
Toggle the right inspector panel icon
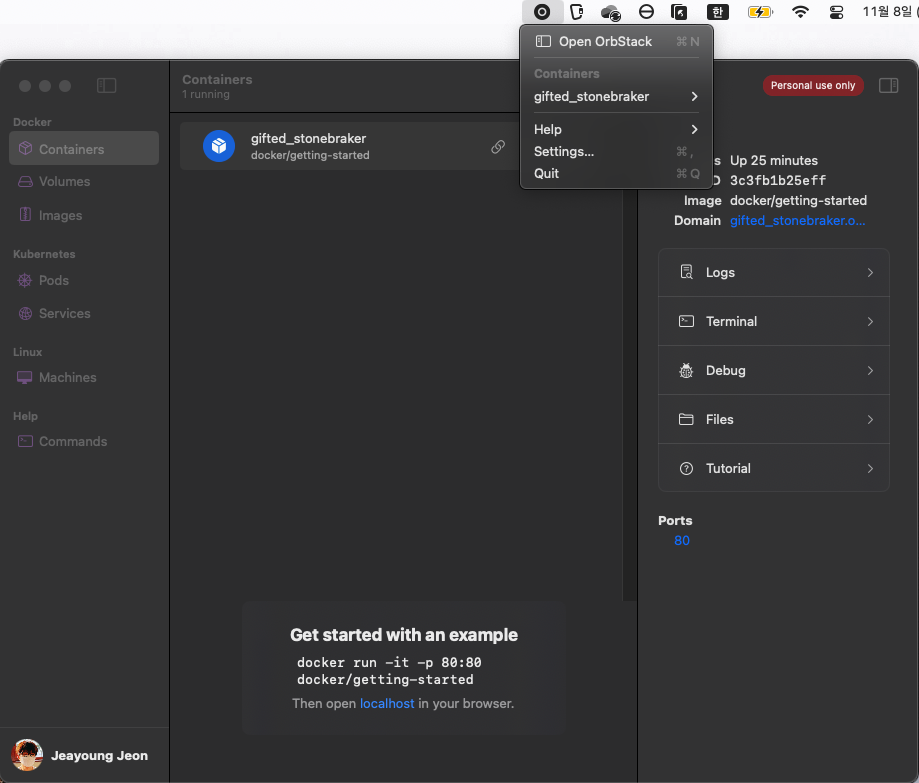point(889,86)
